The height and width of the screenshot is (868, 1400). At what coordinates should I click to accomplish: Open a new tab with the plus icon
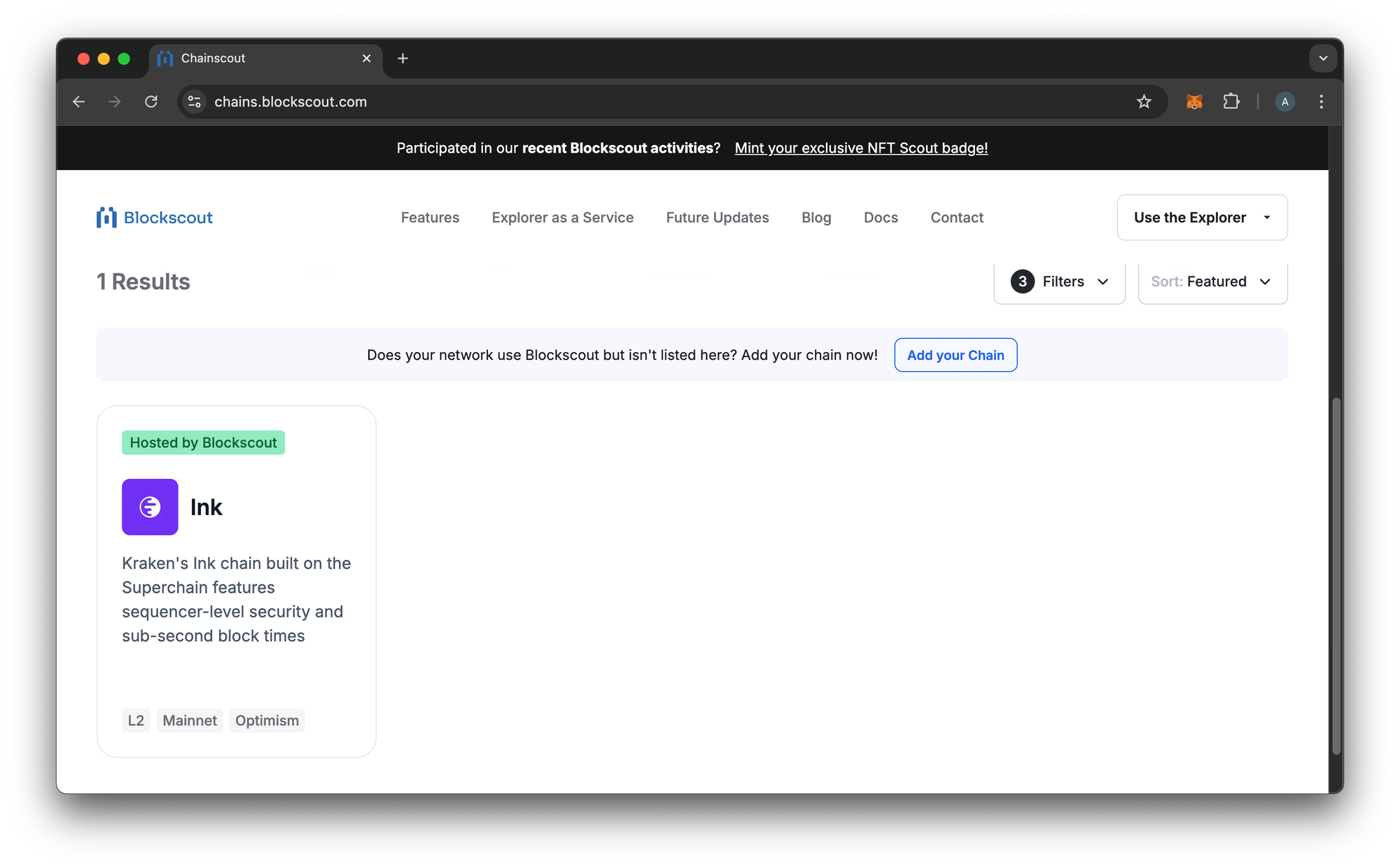402,58
